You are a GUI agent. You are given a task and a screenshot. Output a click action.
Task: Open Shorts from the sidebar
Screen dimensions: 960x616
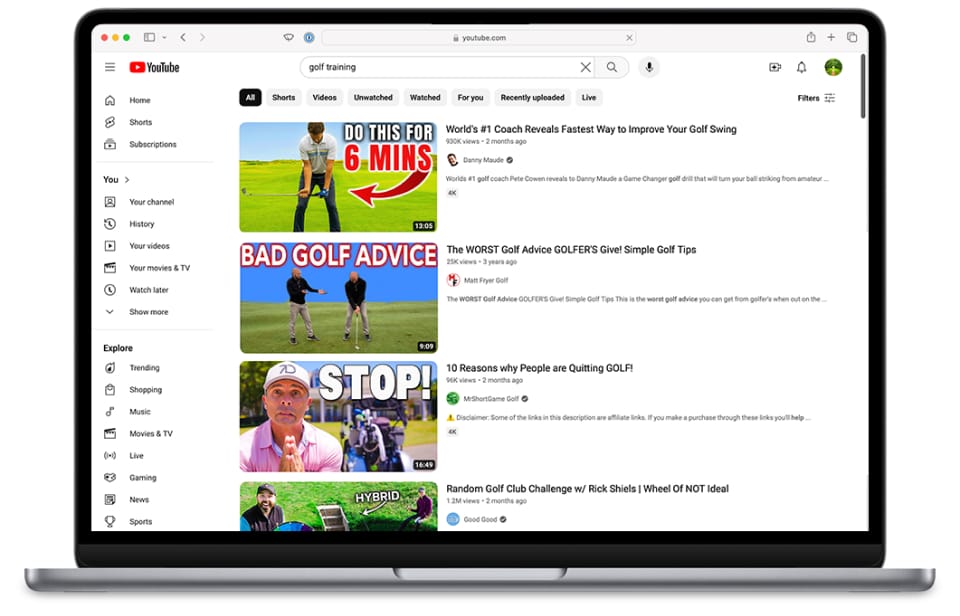point(140,122)
